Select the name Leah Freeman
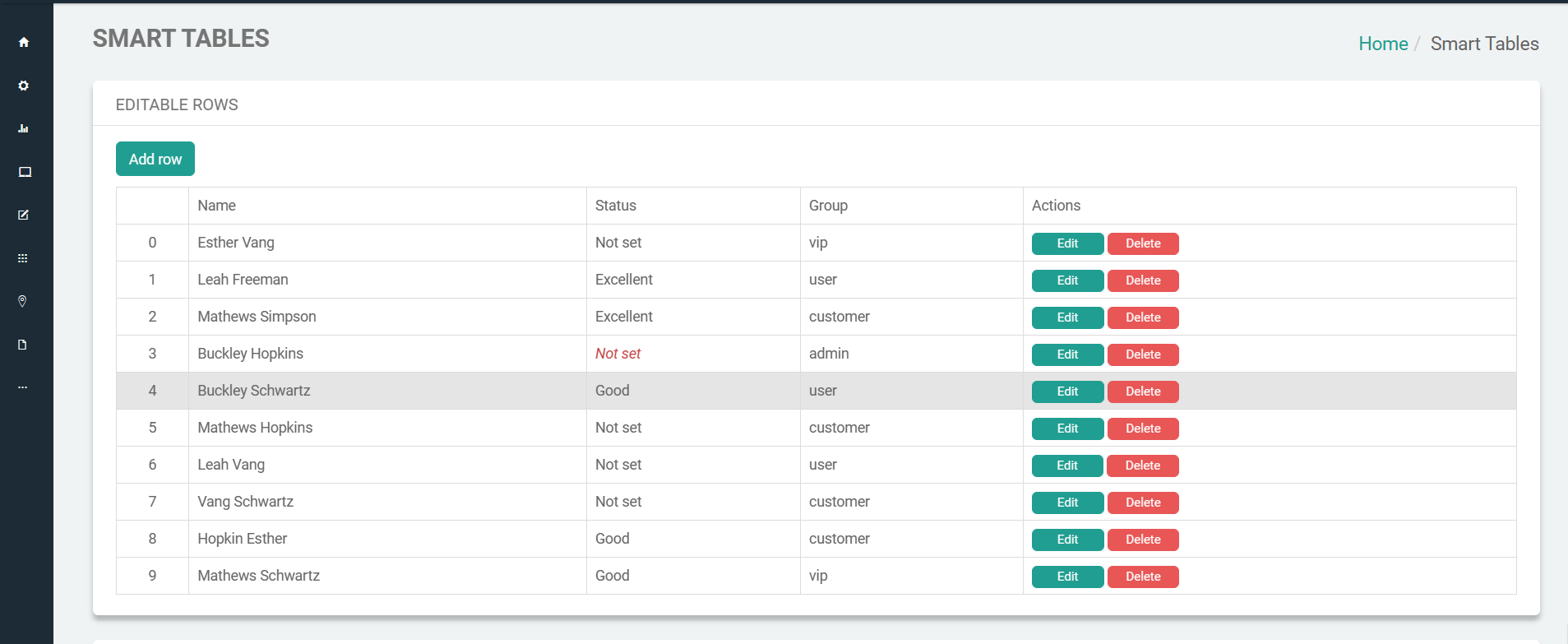The width and height of the screenshot is (1568, 644). (243, 280)
